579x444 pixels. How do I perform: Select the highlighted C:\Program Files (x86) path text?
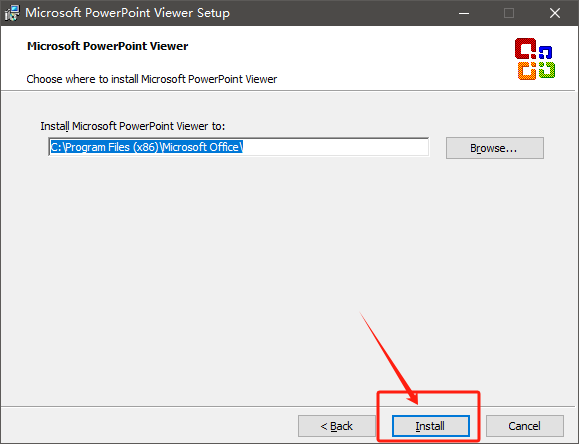click(146, 147)
